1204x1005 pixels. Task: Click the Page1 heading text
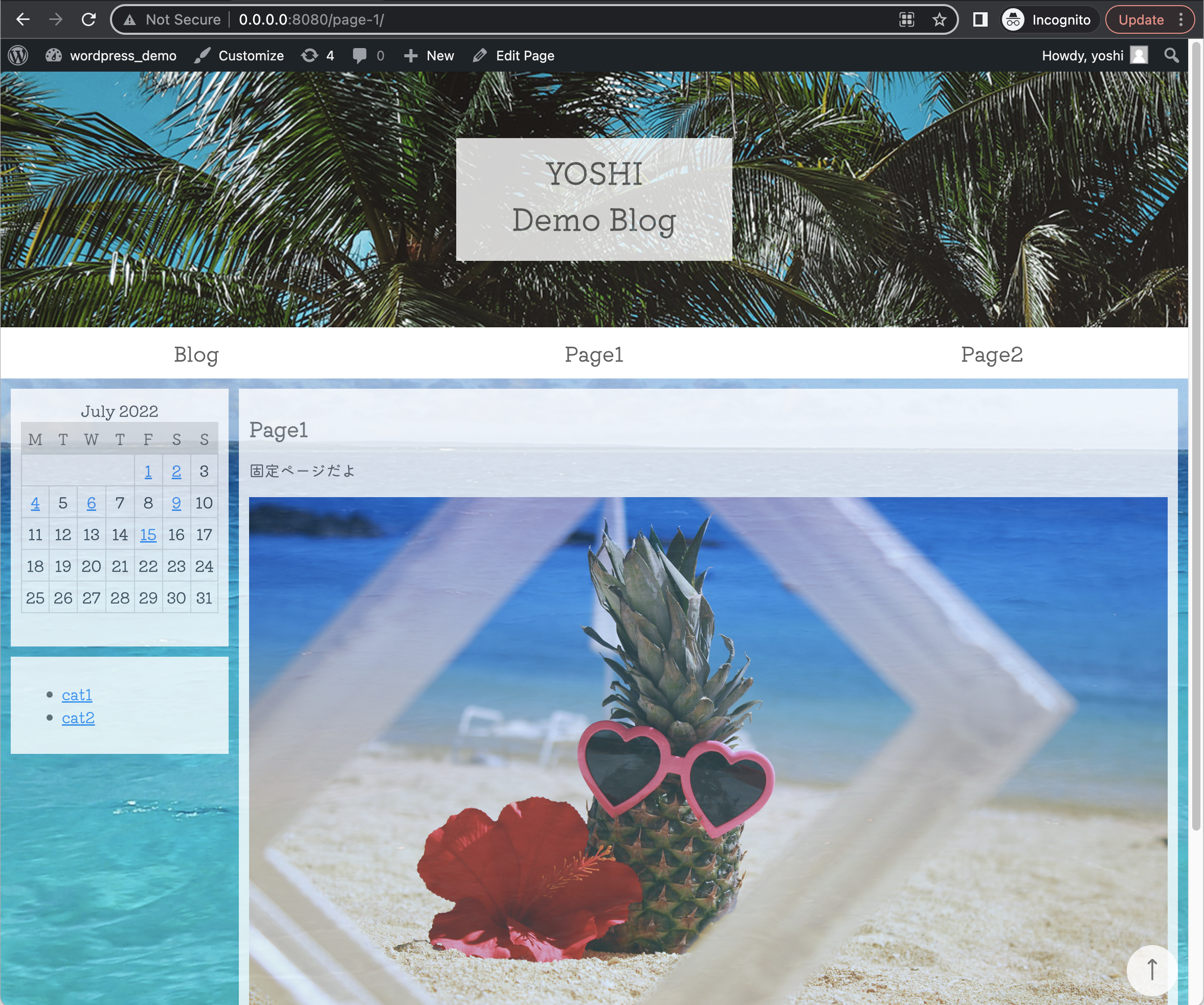point(279,430)
